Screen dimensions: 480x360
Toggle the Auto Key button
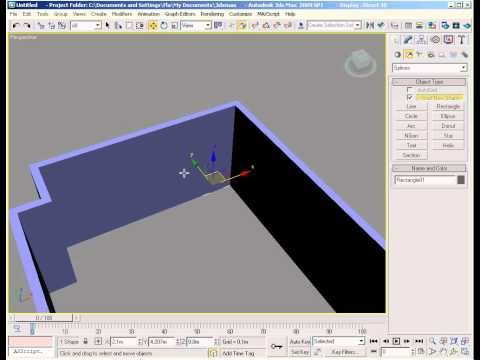click(x=300, y=341)
